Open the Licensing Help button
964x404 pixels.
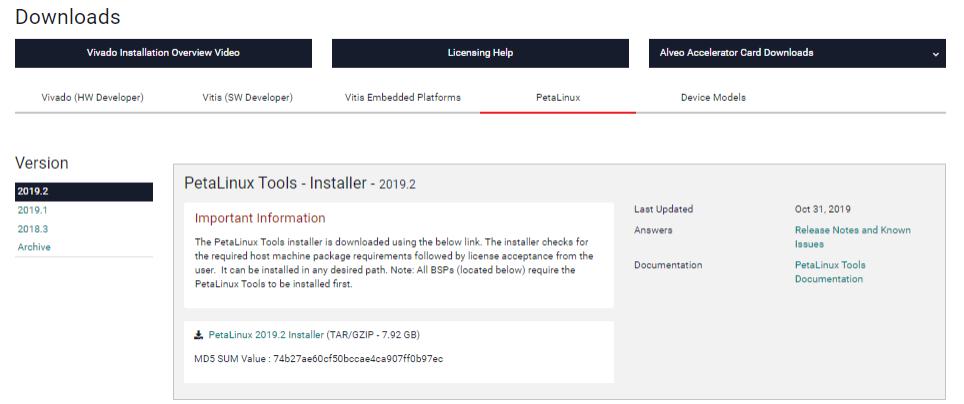(480, 53)
